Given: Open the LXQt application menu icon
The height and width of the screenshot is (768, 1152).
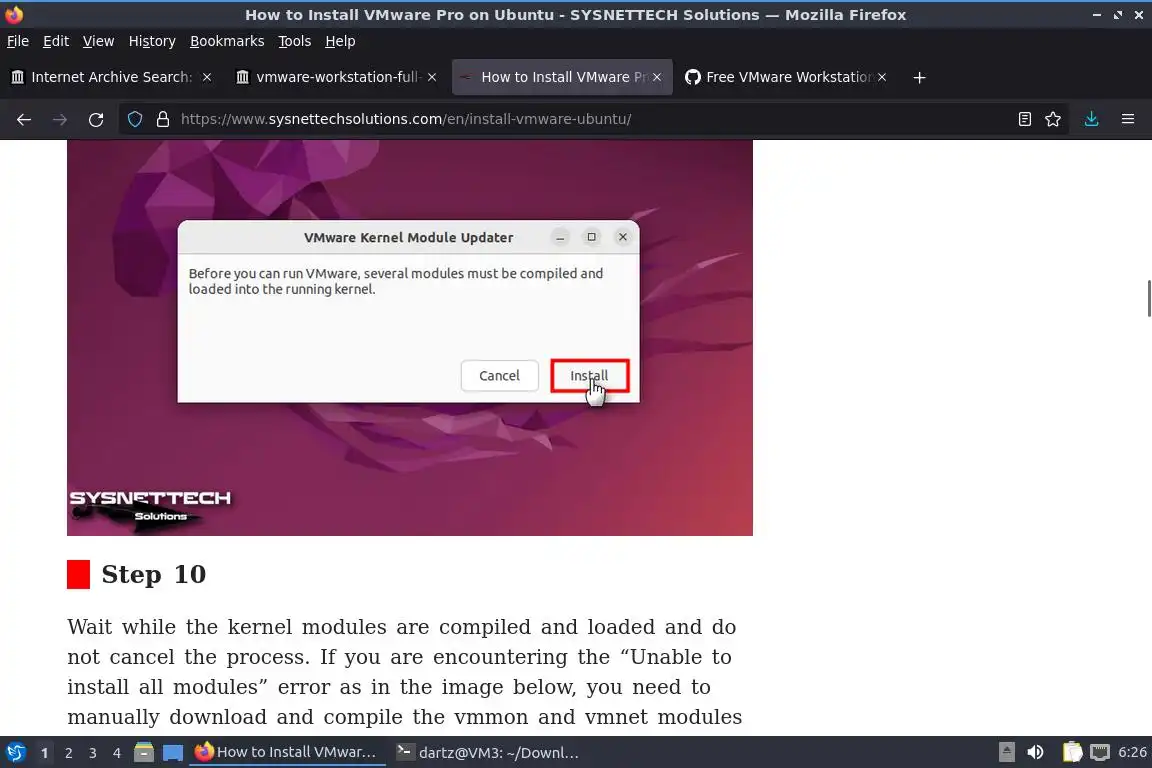Looking at the screenshot, I should click(15, 753).
